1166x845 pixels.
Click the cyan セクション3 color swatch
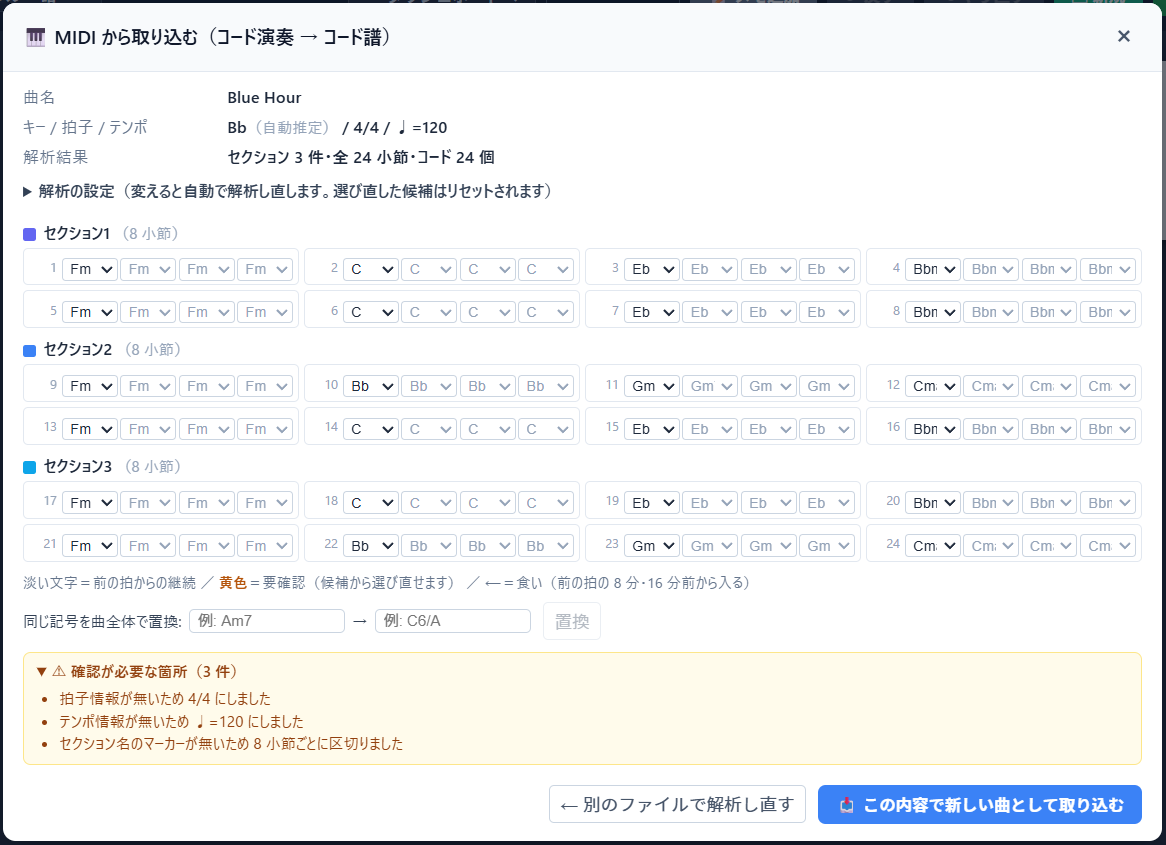coord(30,467)
